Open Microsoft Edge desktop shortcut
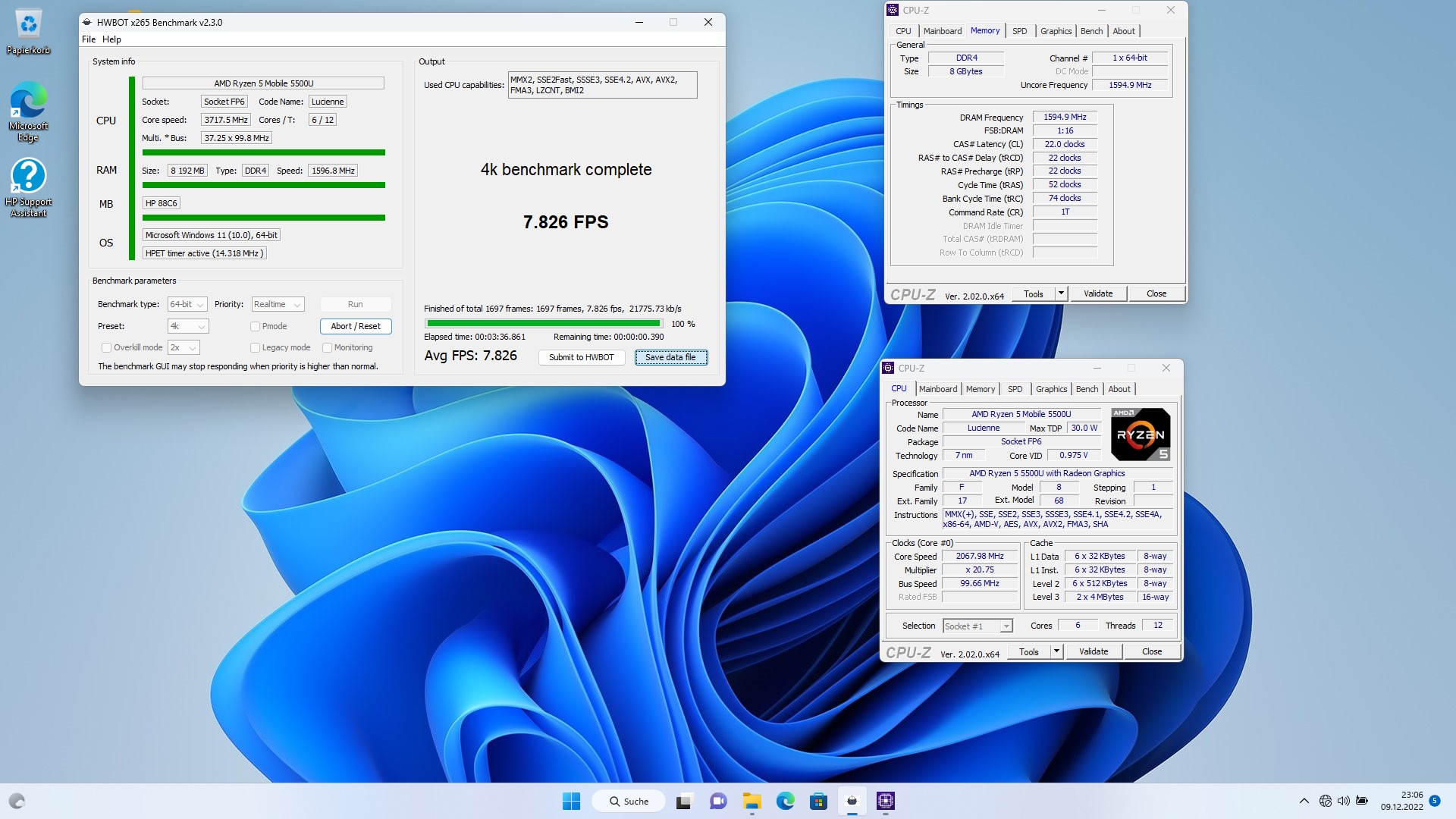 28,111
